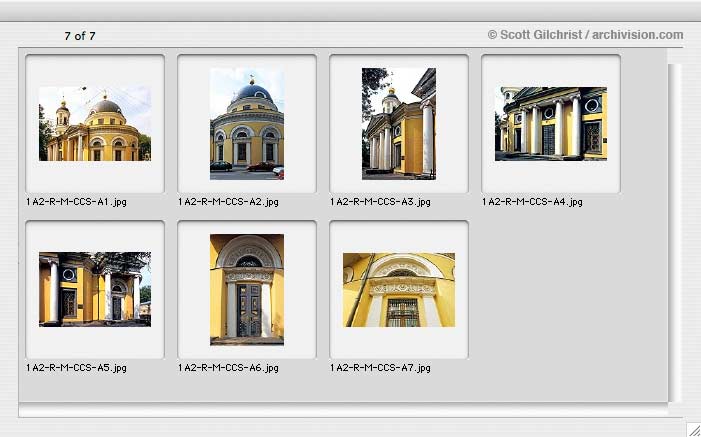Select the 1A2-R-M-CCS-A2 blue dome thumbnail
The width and height of the screenshot is (701, 437).
(247, 124)
